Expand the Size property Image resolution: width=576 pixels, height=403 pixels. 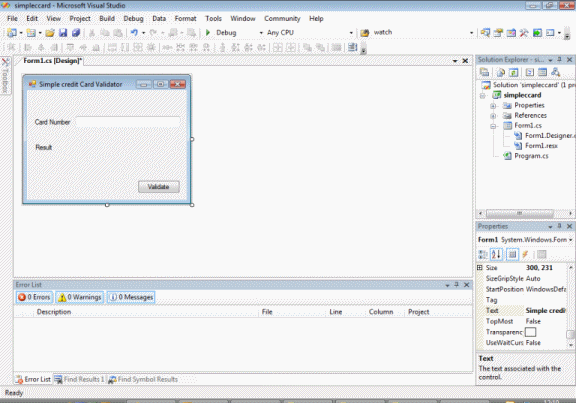click(x=480, y=267)
